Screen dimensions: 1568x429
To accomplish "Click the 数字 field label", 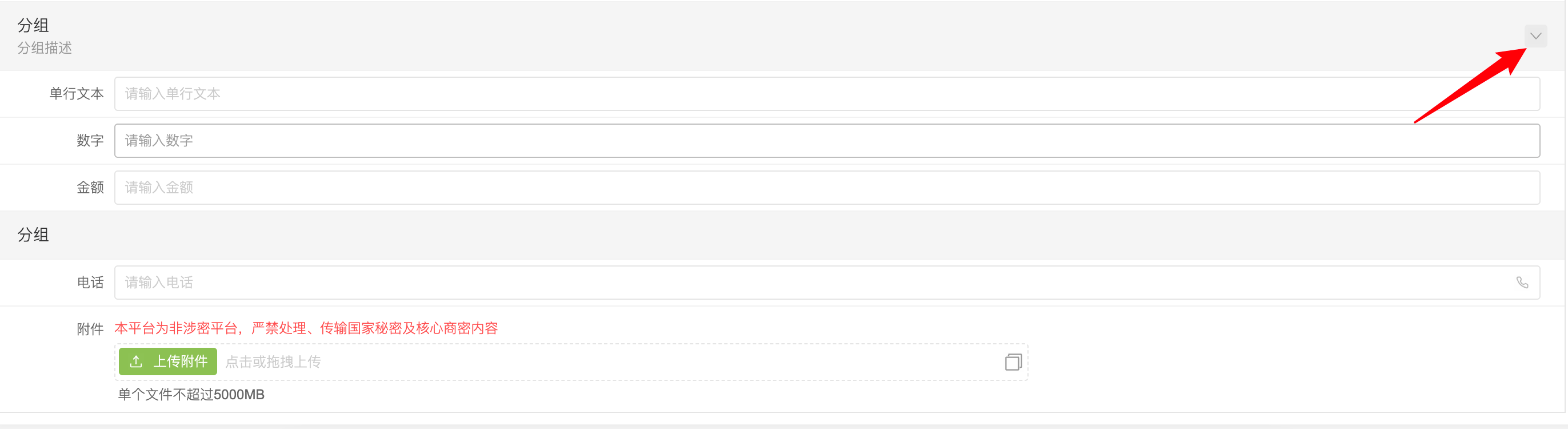I will (90, 140).
